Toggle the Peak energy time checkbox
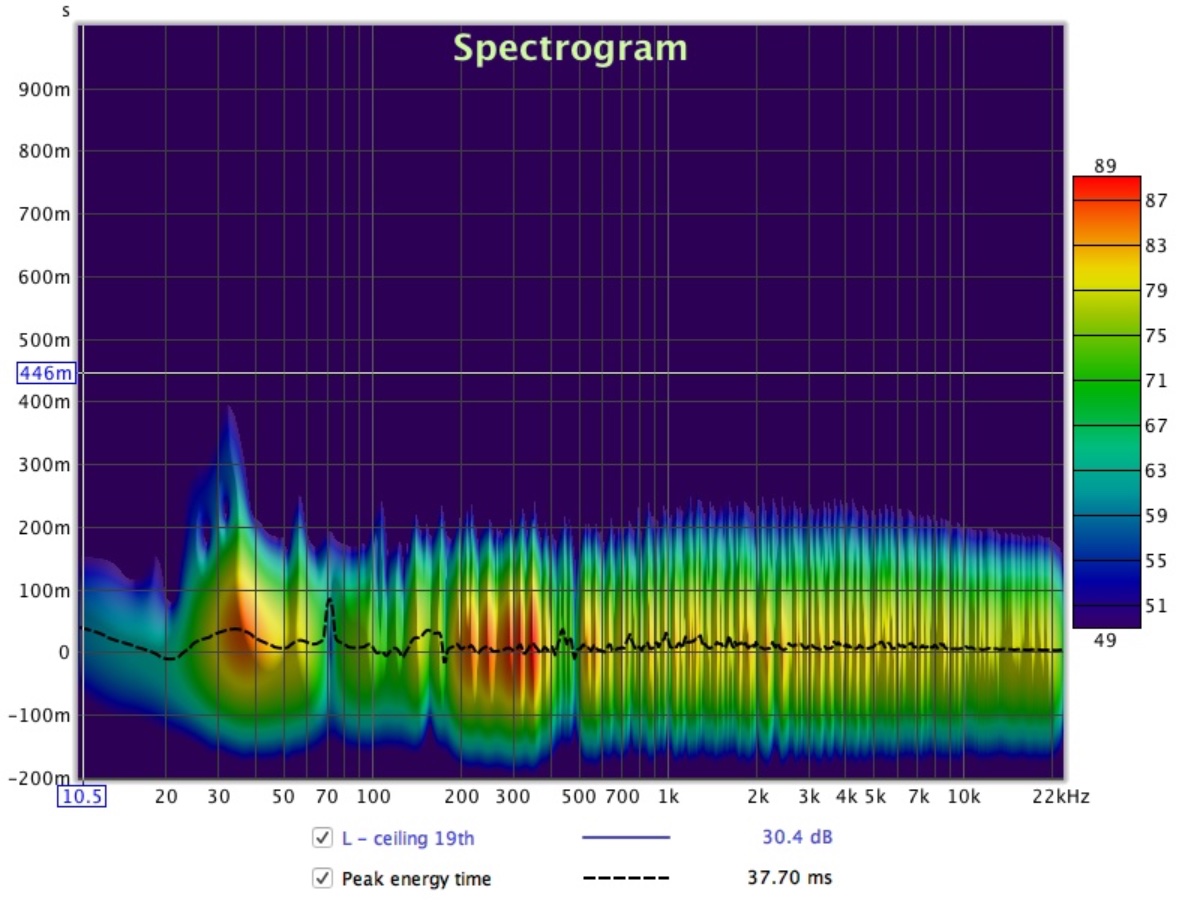Viewport: 1200px width, 902px height. coord(322,879)
